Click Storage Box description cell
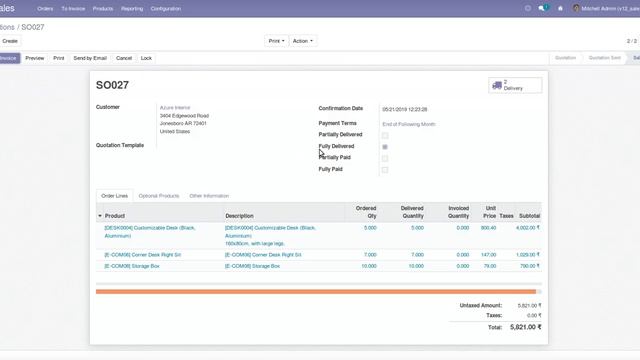Viewport: 640px width, 360px height. (252, 266)
